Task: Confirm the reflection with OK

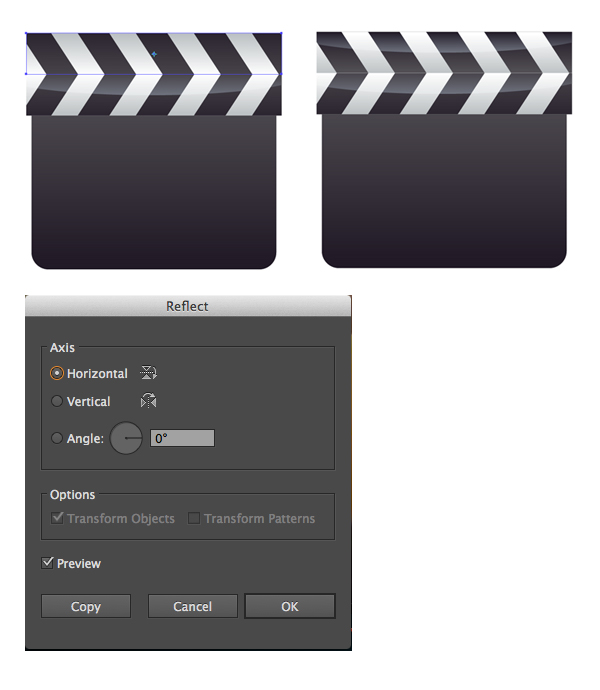Action: click(x=290, y=606)
